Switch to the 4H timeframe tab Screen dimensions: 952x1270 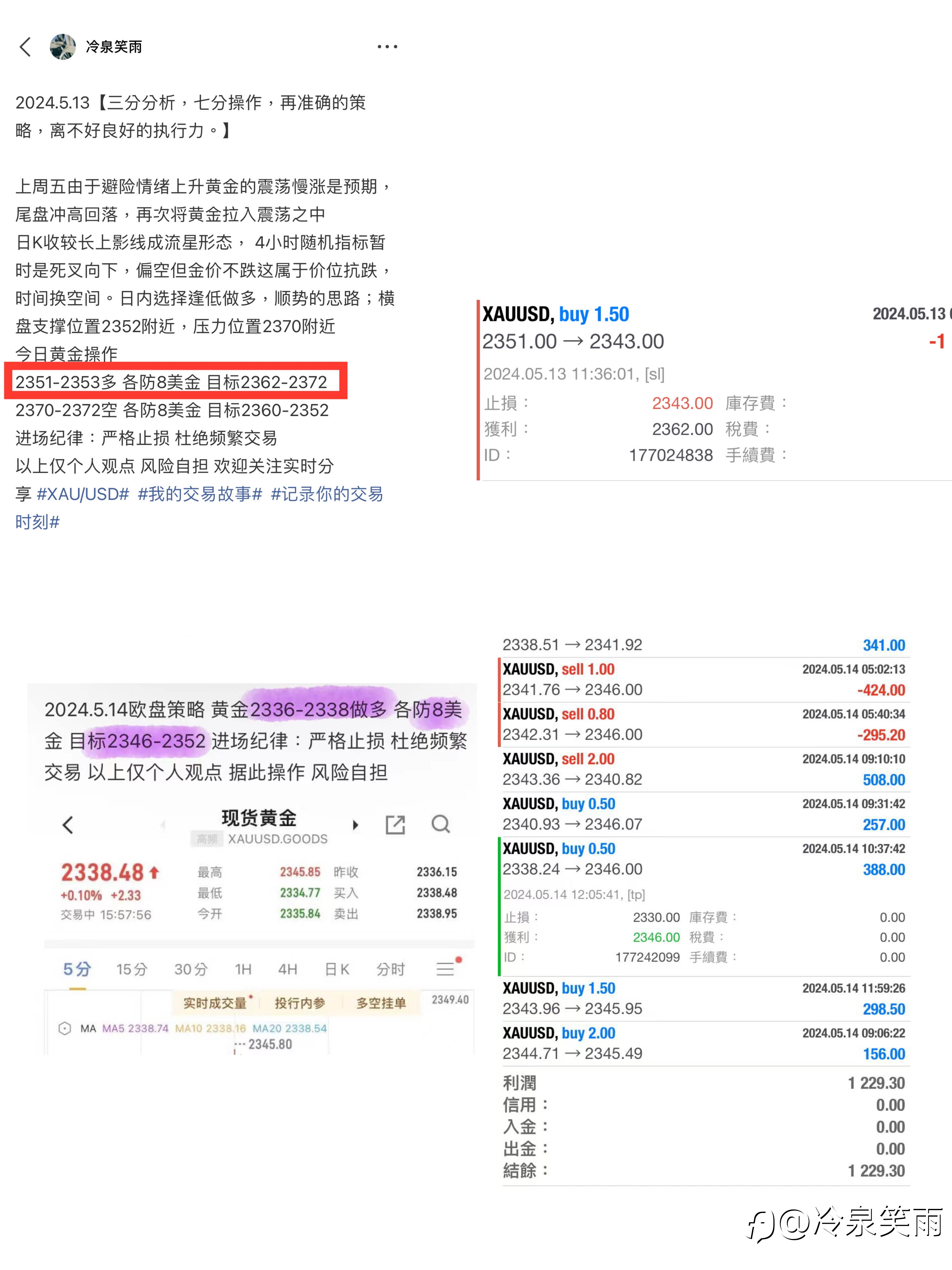pos(287,970)
